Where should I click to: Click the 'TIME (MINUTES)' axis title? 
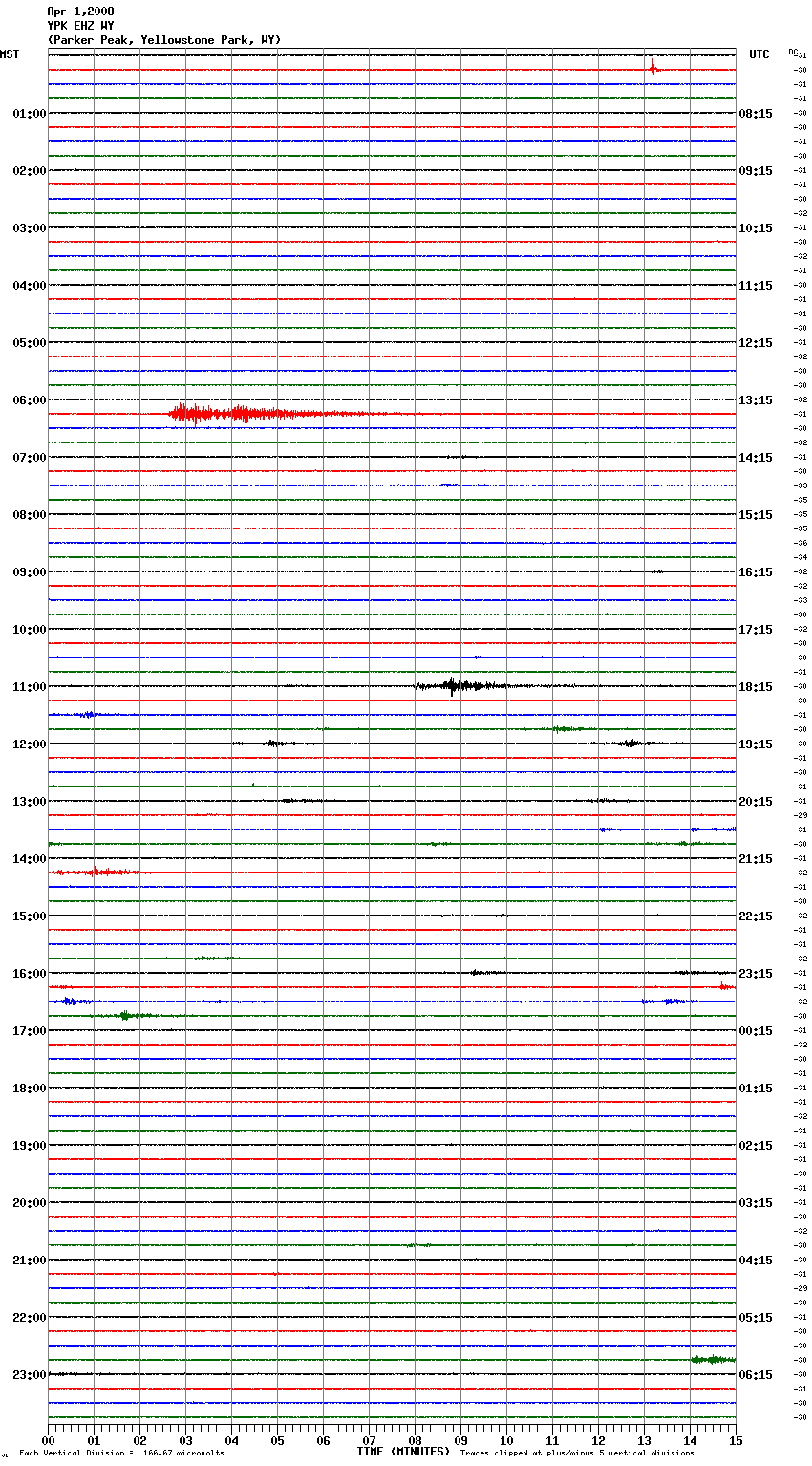tap(403, 1452)
